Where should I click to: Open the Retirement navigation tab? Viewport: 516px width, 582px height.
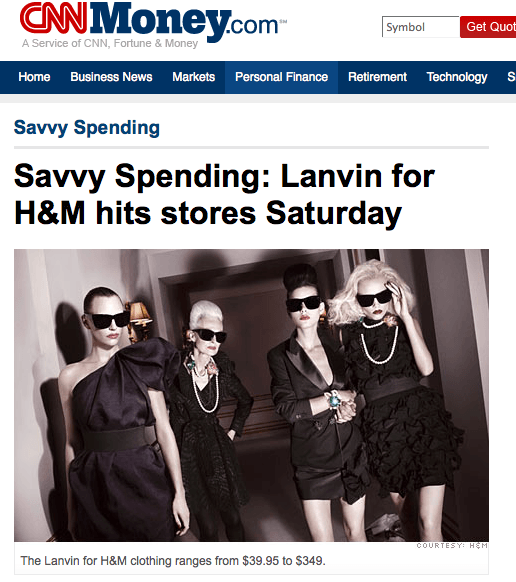(377, 77)
